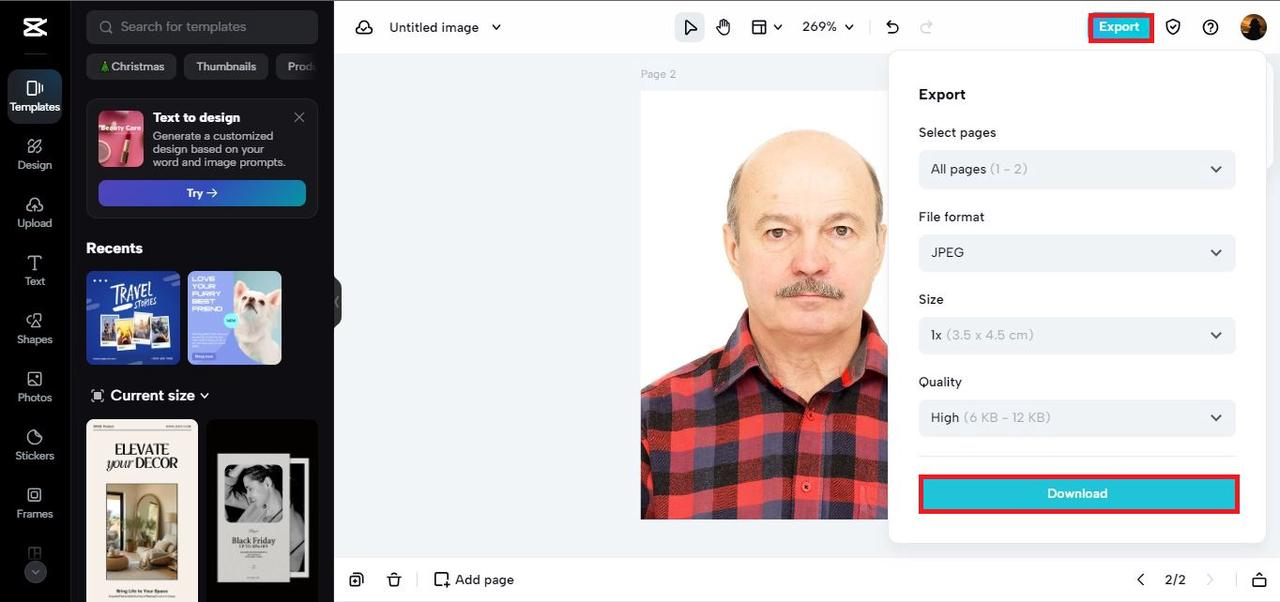
Task: Open the page overview icon at bottom right
Action: coord(1259,580)
